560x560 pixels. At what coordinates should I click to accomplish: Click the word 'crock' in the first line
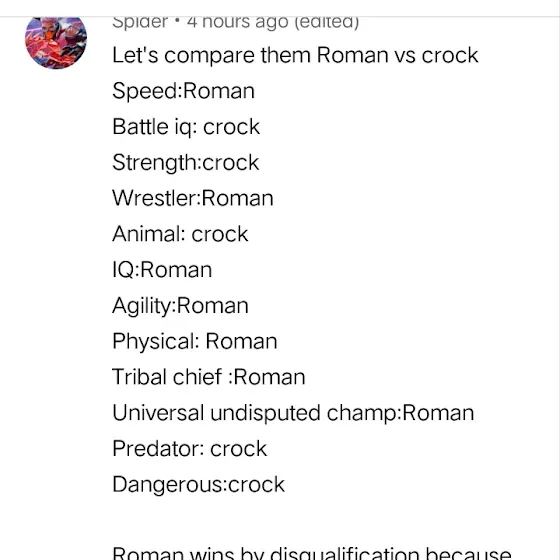450,56
